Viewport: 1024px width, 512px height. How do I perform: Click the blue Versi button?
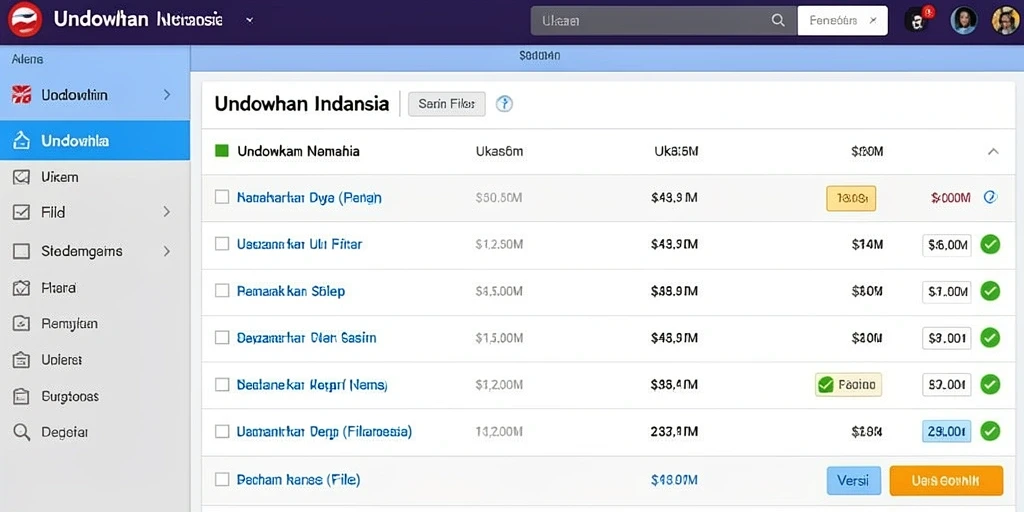[854, 481]
